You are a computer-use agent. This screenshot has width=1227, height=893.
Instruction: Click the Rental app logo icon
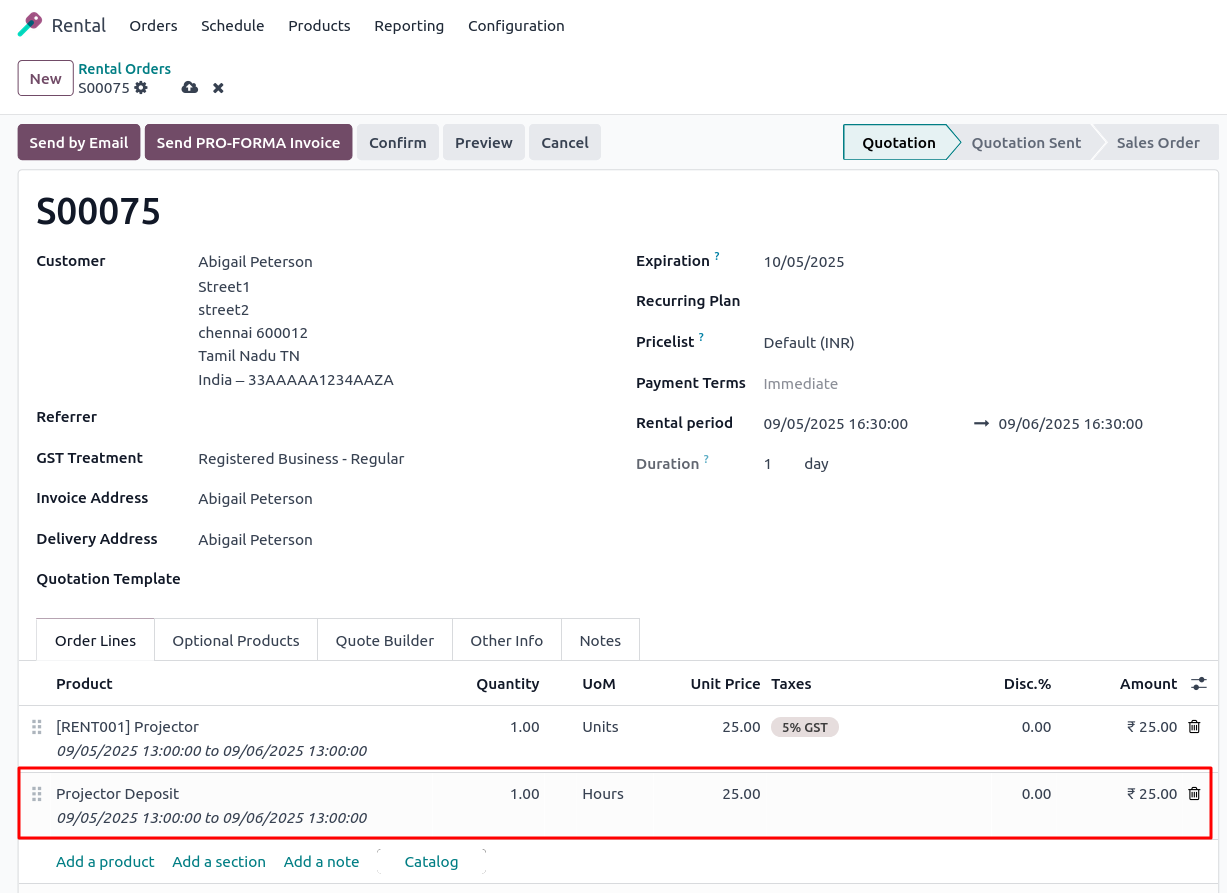pyautogui.click(x=30, y=25)
